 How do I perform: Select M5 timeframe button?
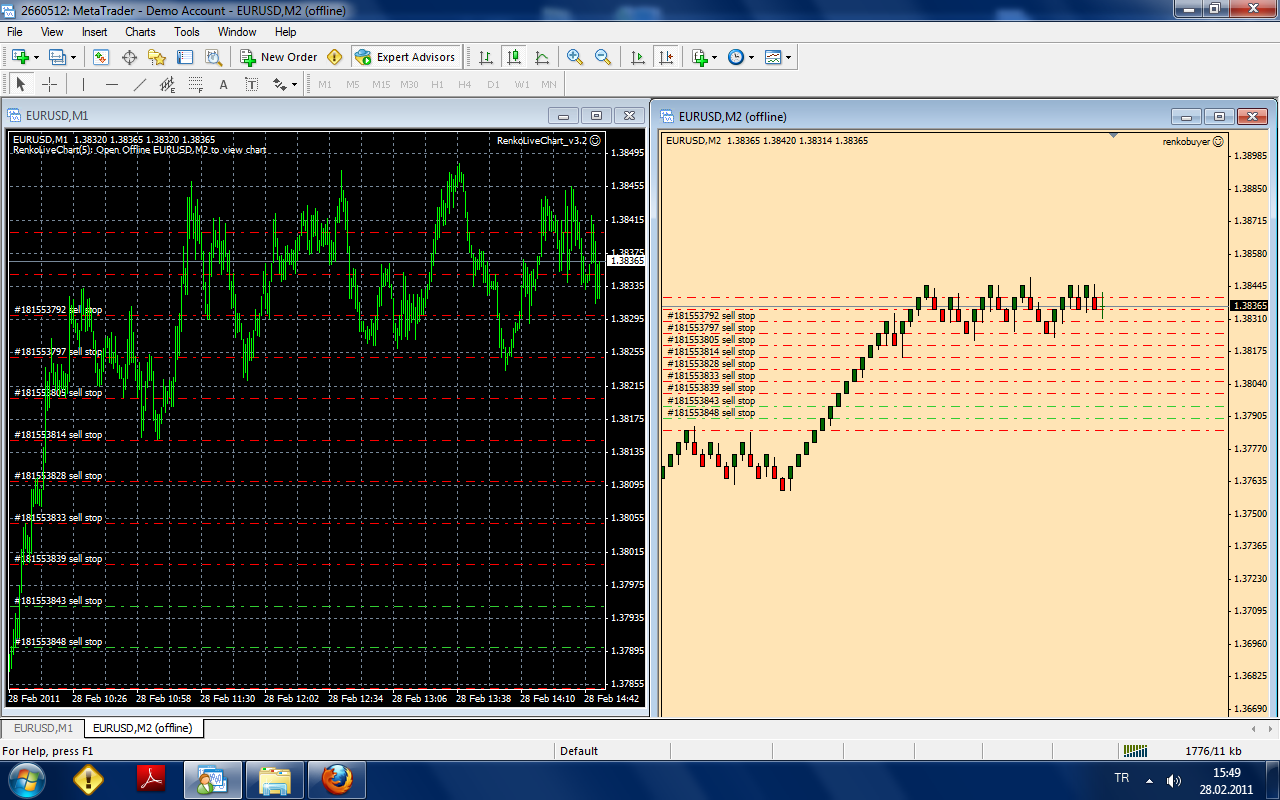pos(353,85)
